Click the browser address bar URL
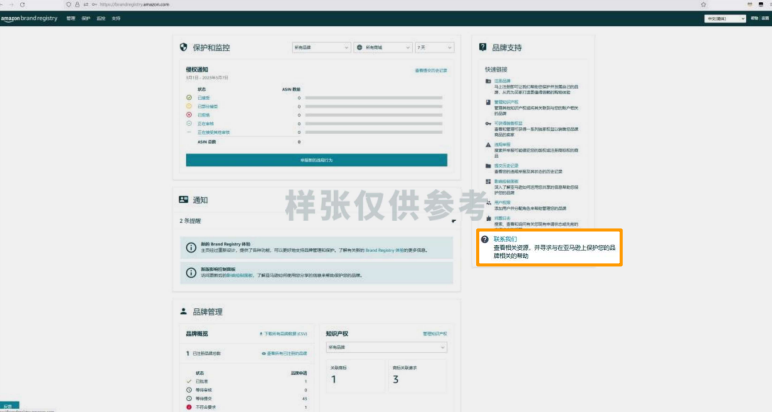 point(134,4)
